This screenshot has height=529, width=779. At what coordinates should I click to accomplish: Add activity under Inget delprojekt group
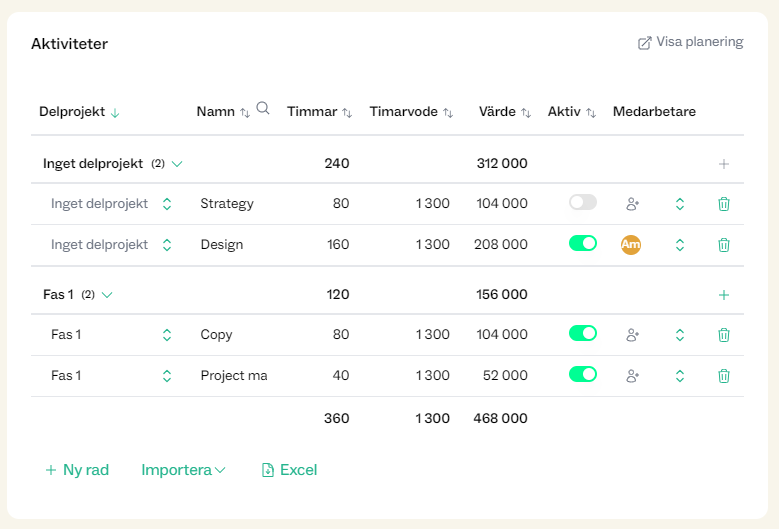[x=724, y=164]
